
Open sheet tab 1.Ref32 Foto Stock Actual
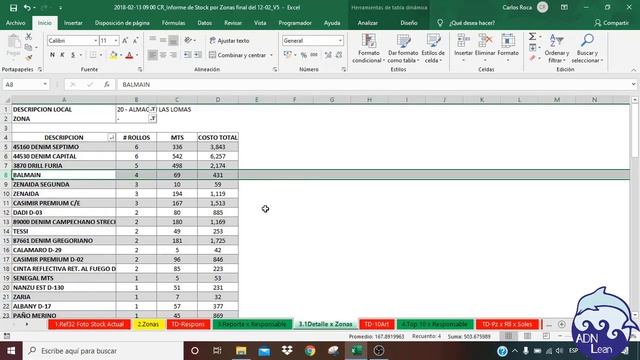pos(89,324)
